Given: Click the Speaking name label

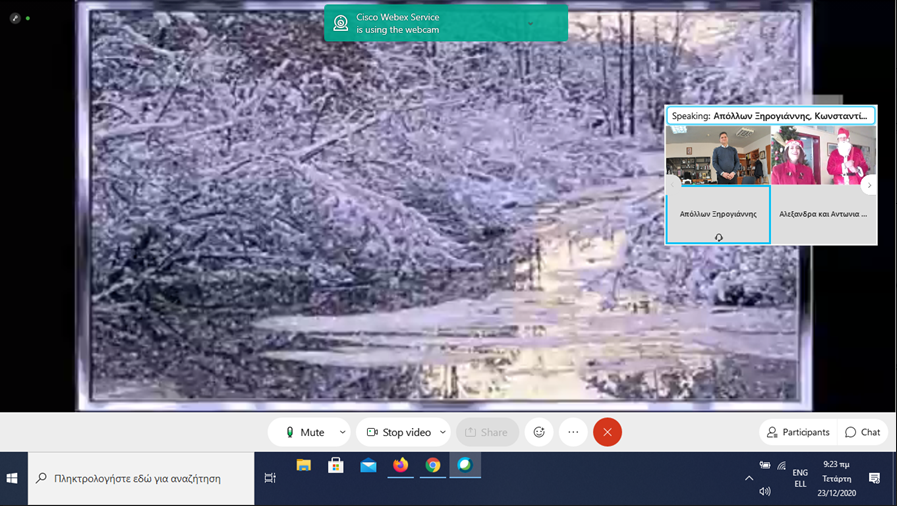Looking at the screenshot, I should click(769, 115).
